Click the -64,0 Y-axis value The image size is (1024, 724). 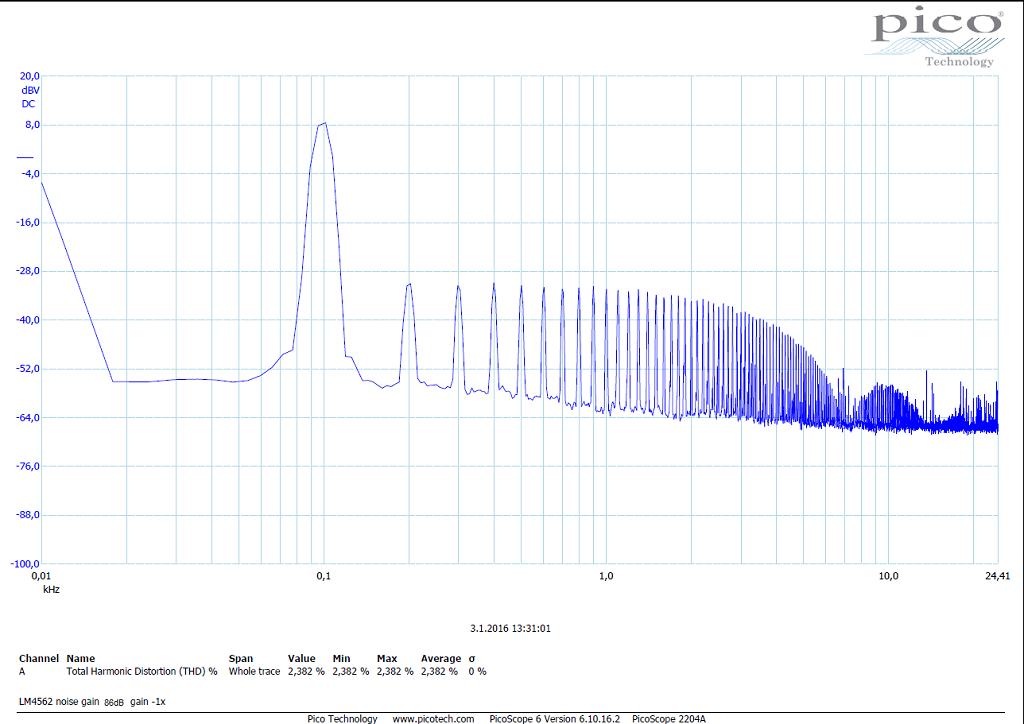pos(28,418)
